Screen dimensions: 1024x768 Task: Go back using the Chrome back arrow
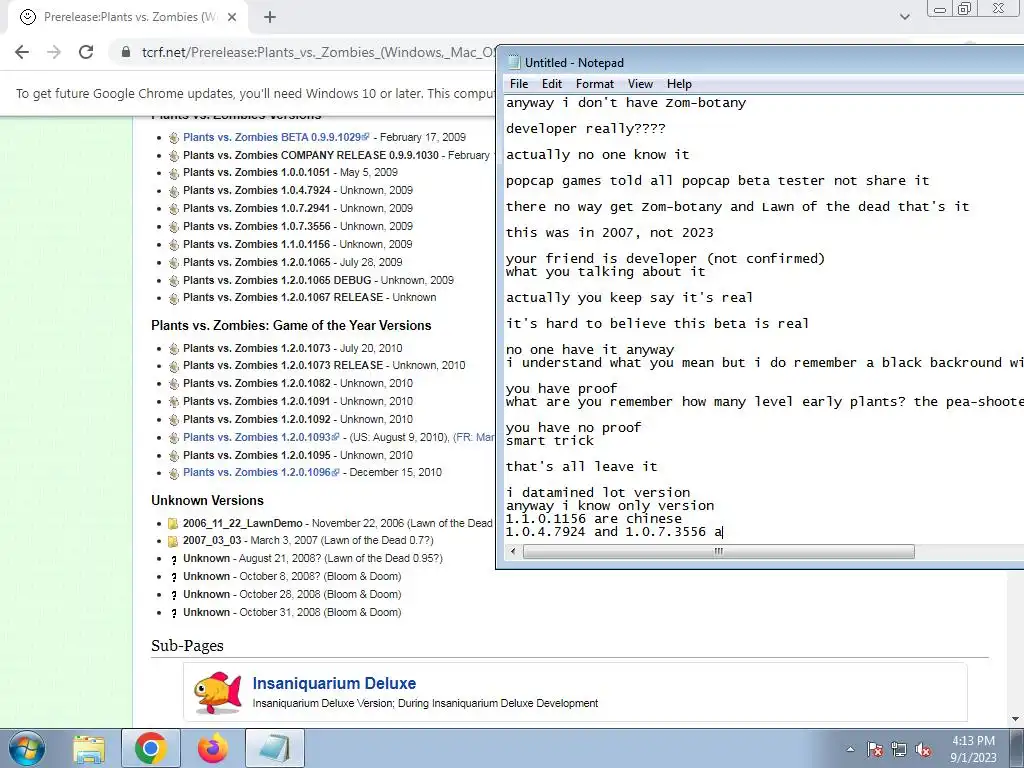(x=22, y=52)
